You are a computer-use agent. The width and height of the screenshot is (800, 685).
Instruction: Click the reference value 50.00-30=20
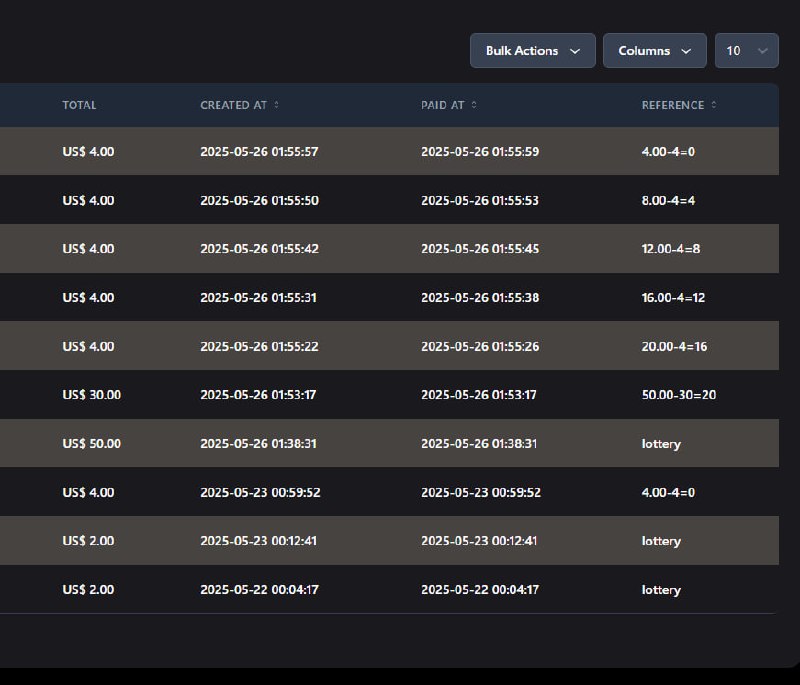click(679, 395)
